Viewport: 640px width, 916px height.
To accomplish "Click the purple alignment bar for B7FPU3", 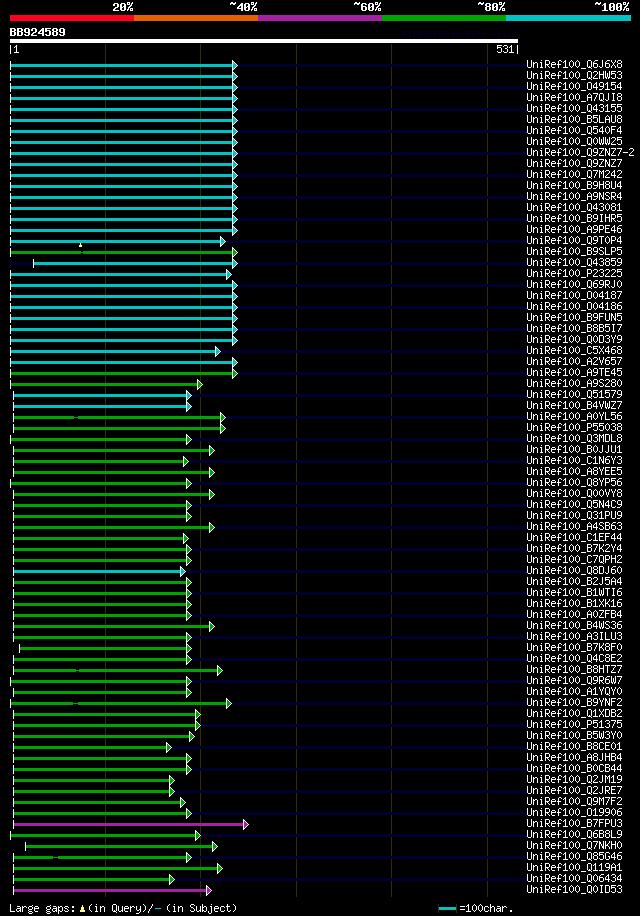I will tap(130, 824).
